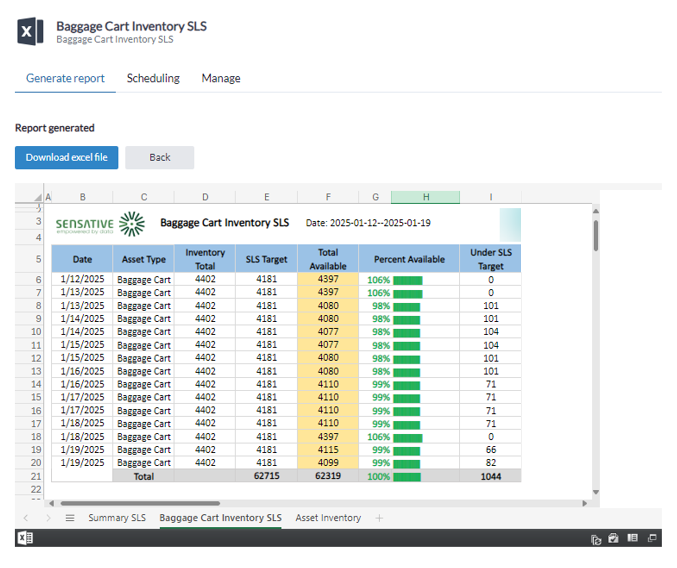Select column H header
Image resolution: width=677 pixels, height=568 pixels.
(x=426, y=197)
